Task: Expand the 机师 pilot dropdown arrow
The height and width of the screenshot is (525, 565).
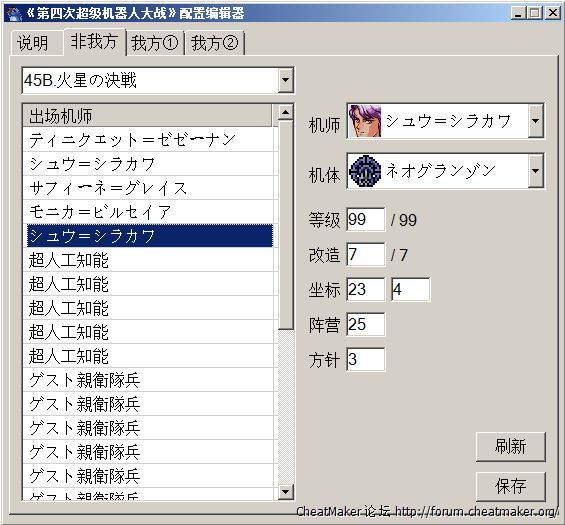Action: point(536,121)
